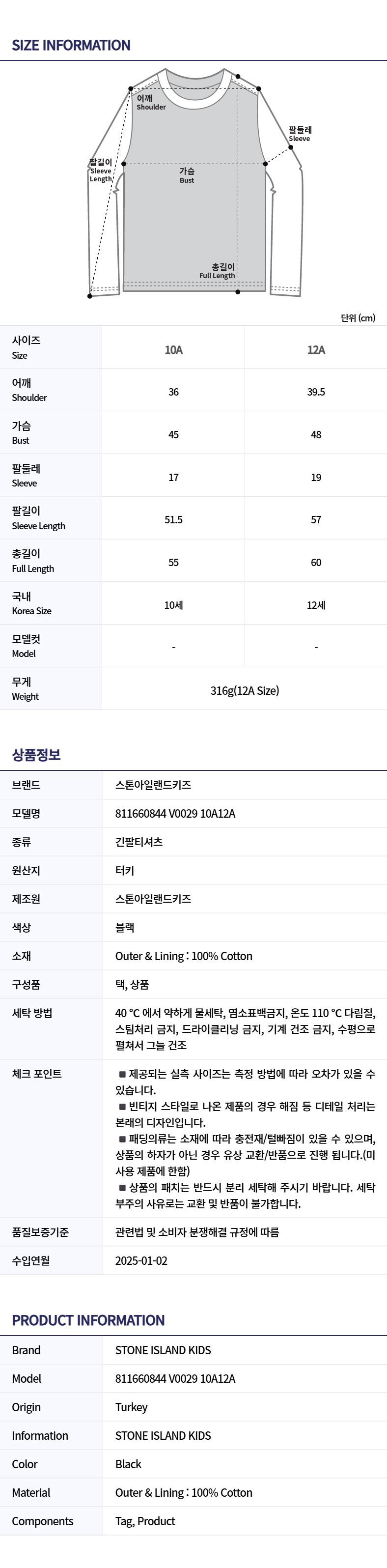
Task: Click the 상품정보 section heading
Action: pyautogui.click(x=36, y=755)
